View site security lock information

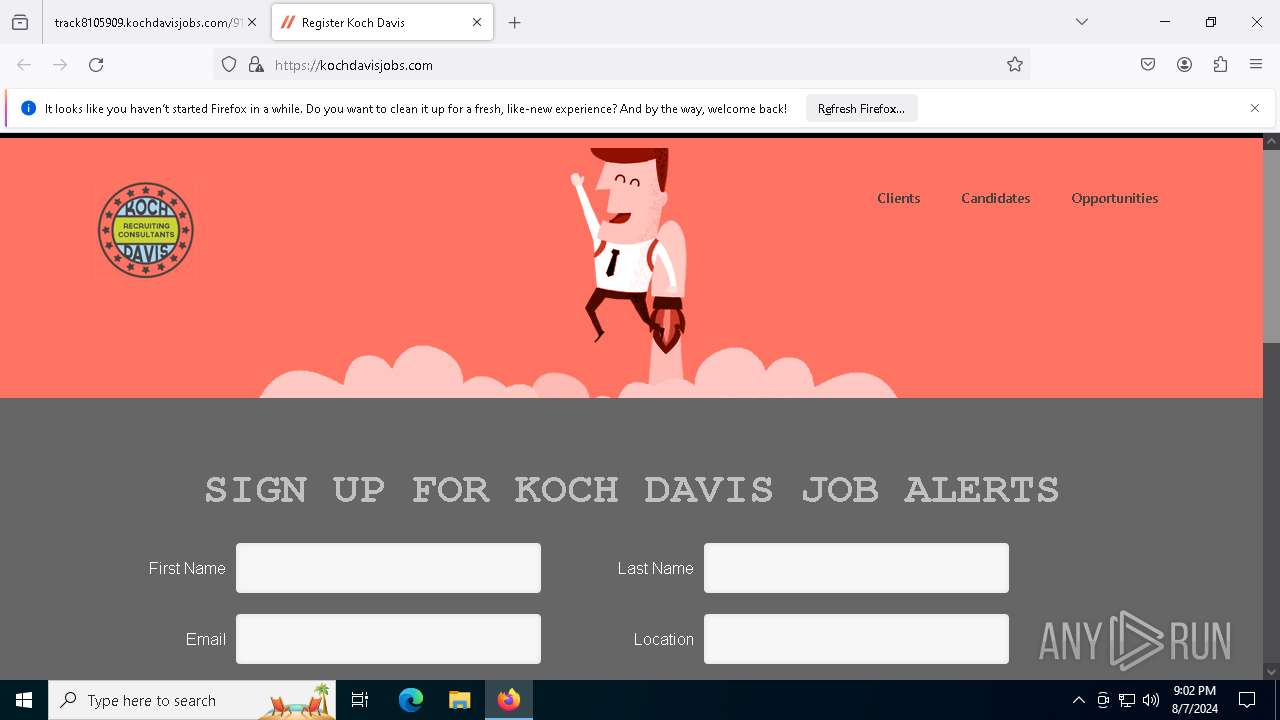point(256,65)
